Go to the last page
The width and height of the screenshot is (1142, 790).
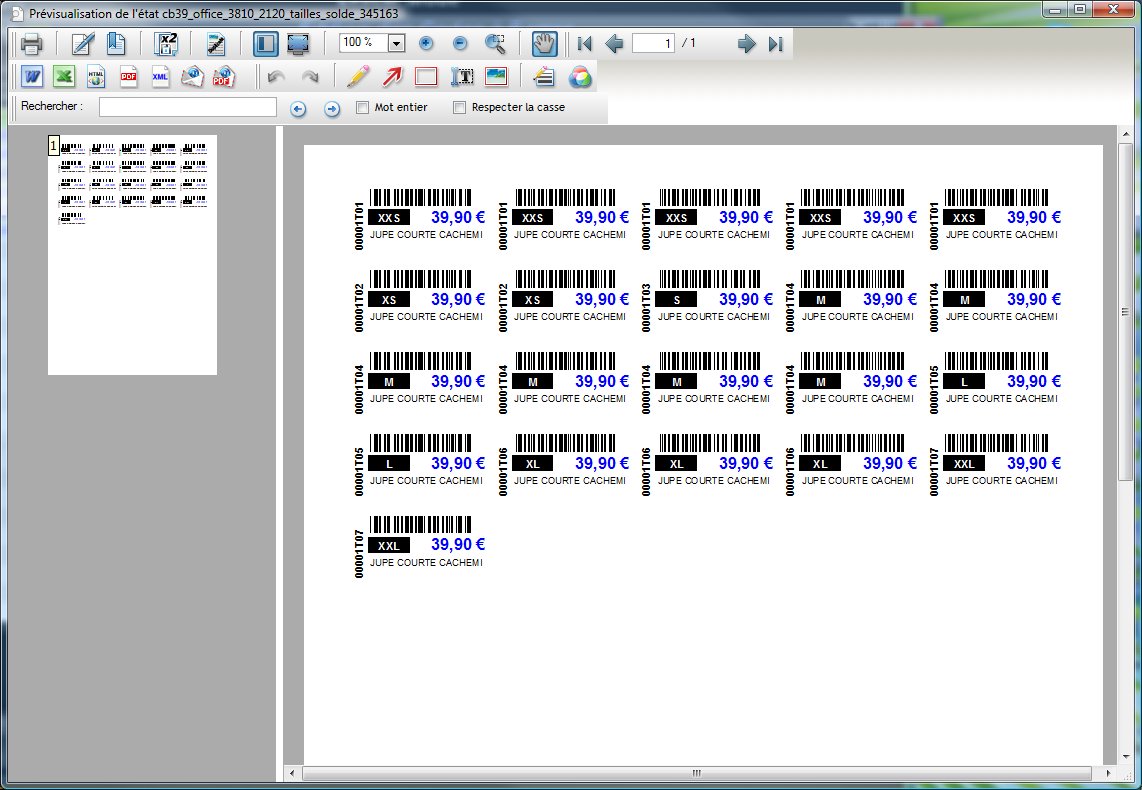click(776, 44)
